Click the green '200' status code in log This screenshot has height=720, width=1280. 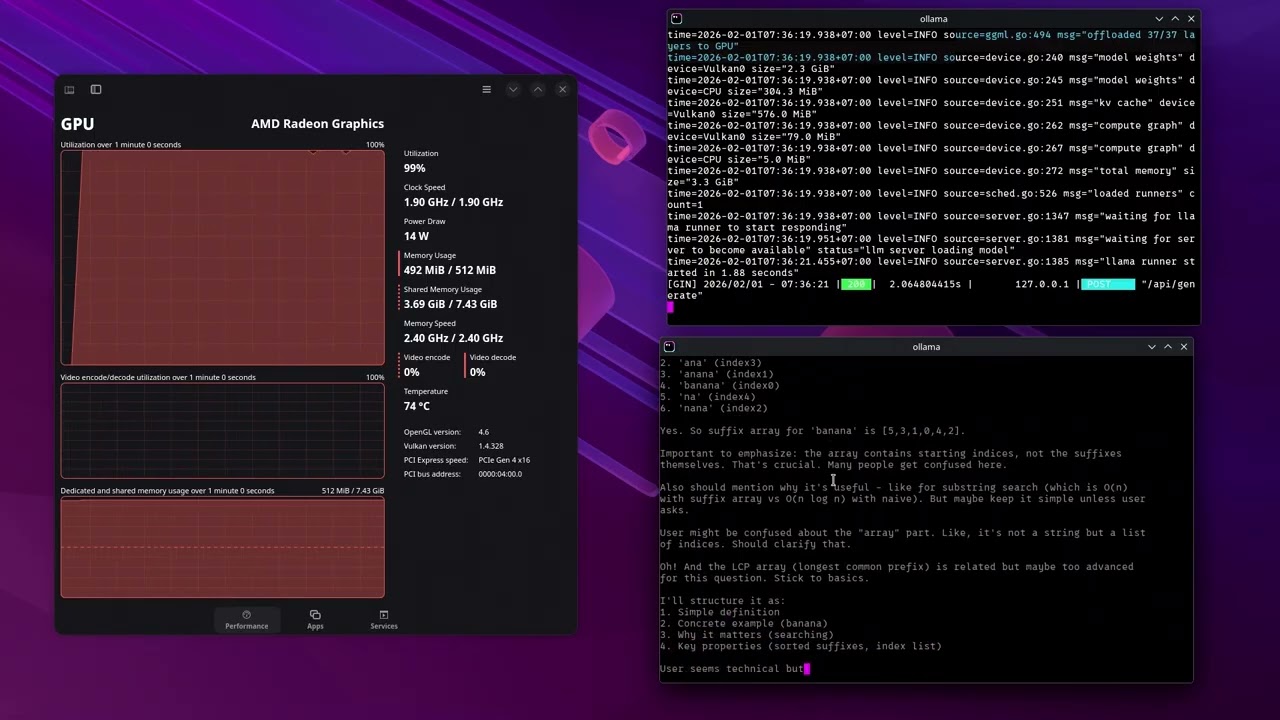[x=855, y=285]
